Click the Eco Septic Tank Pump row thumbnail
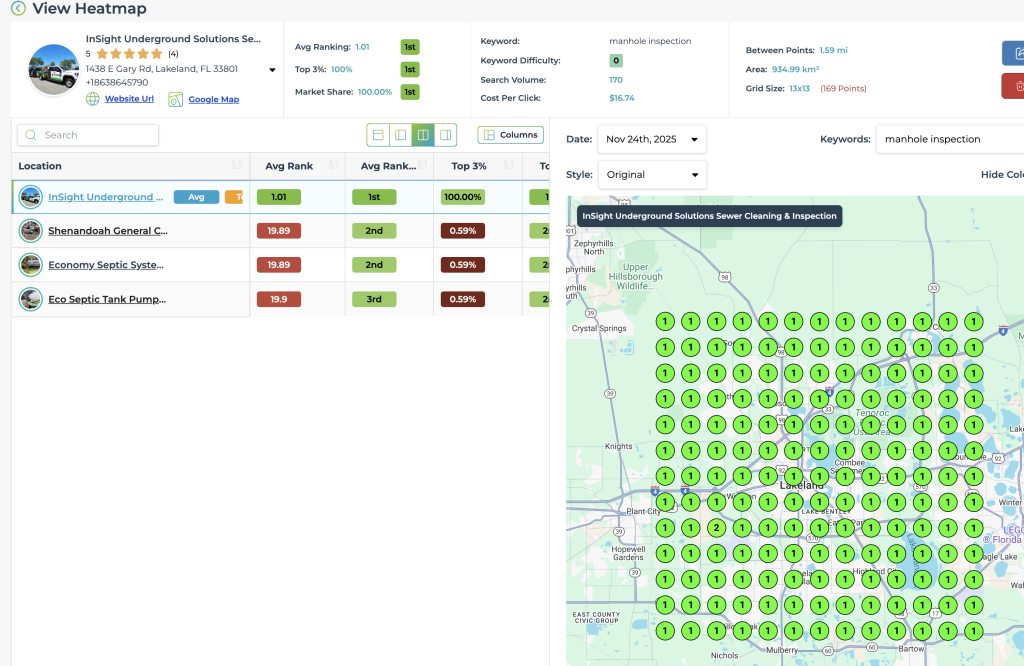 click(x=31, y=299)
